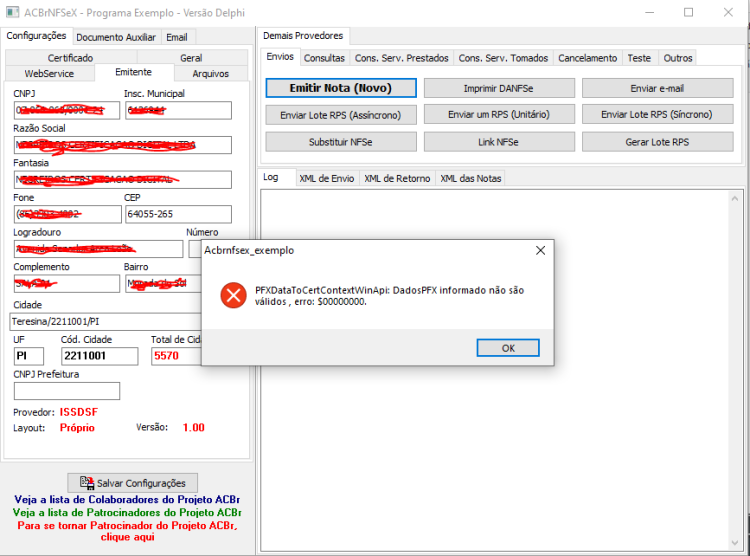The width and height of the screenshot is (750, 556).
Task: Select the Certificado configuration tab
Action: point(70,57)
